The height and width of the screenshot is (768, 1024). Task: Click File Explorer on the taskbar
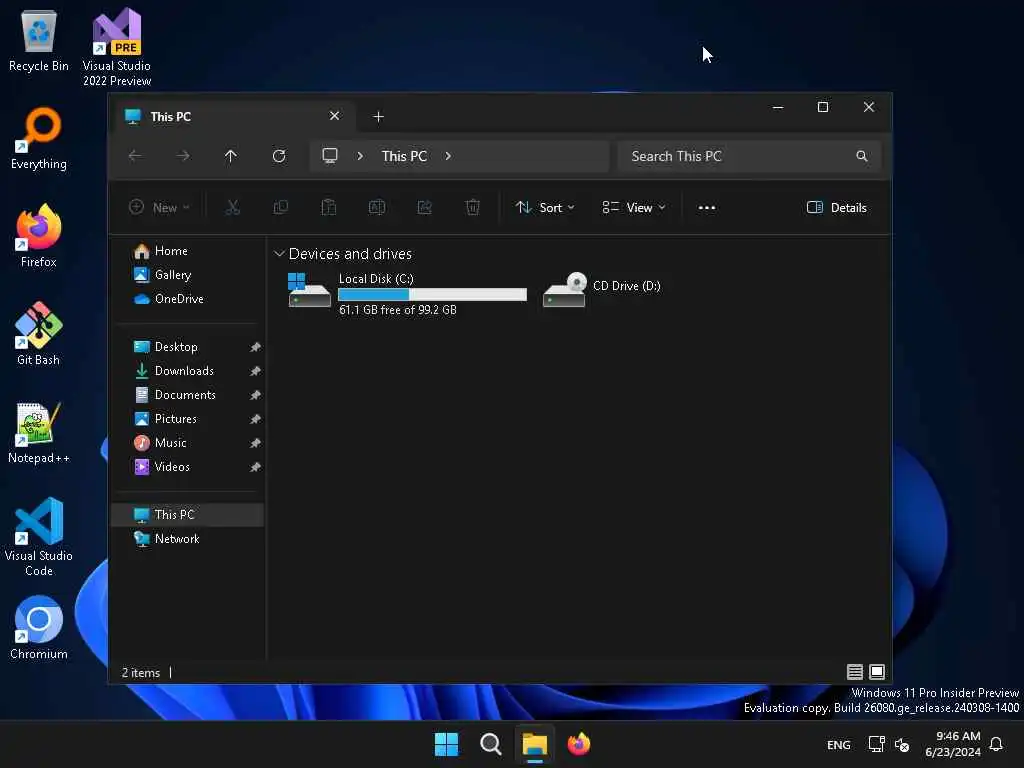[x=534, y=744]
